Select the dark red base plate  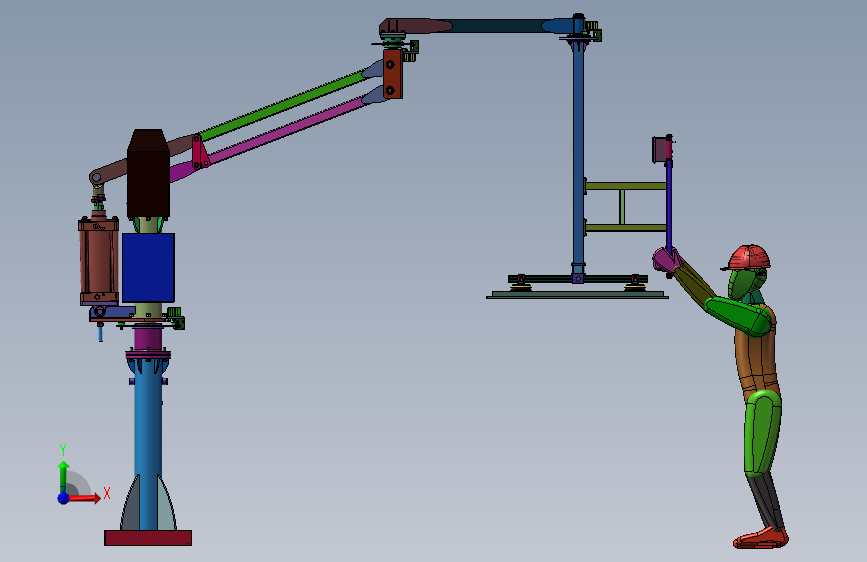148,538
